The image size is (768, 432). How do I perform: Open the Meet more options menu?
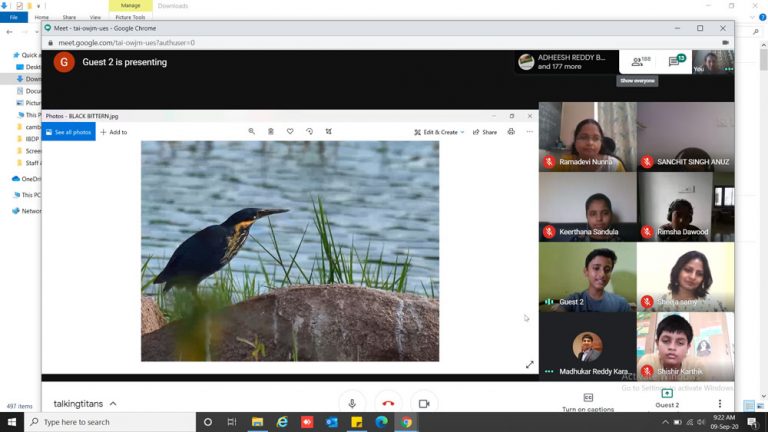(719, 403)
